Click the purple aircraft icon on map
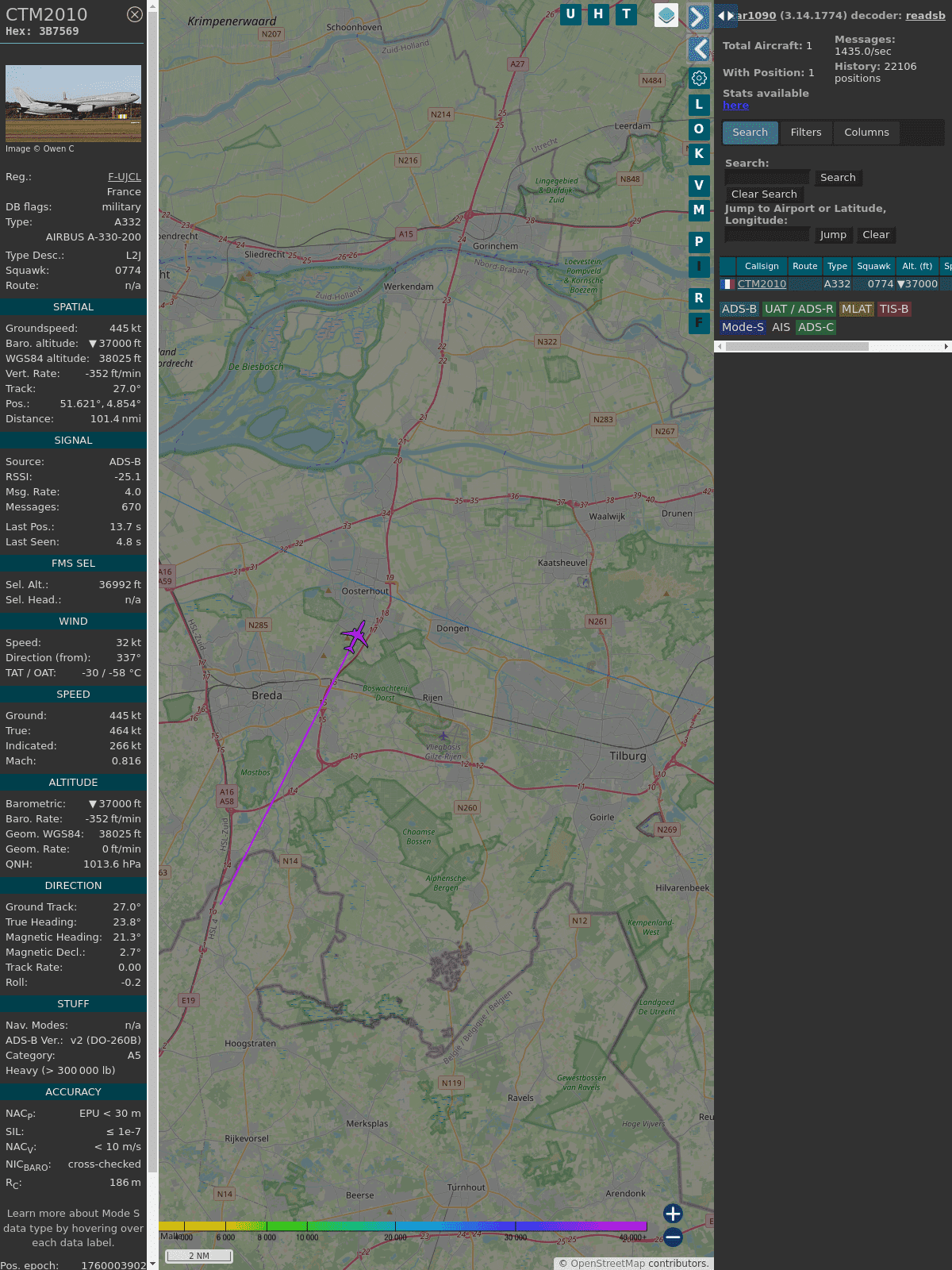Screen dimensions: 952x1270 point(355,636)
